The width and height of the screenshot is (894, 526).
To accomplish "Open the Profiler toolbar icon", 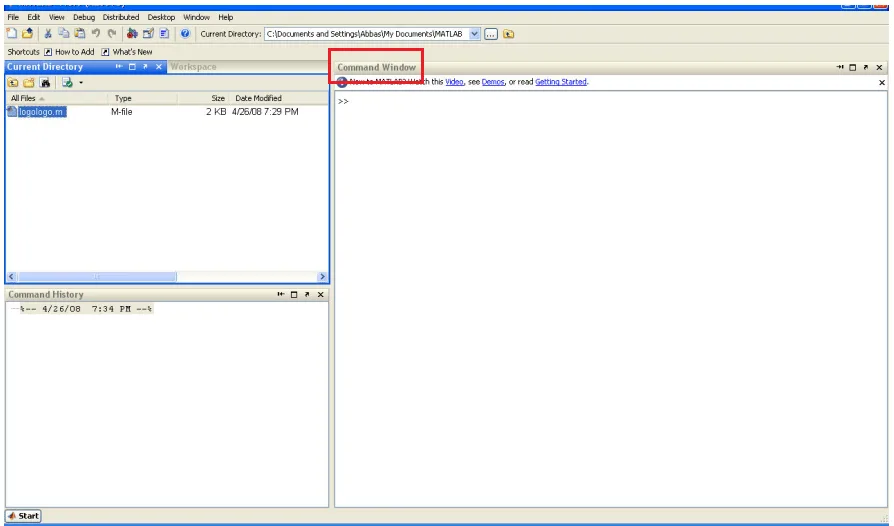I will pyautogui.click(x=164, y=34).
